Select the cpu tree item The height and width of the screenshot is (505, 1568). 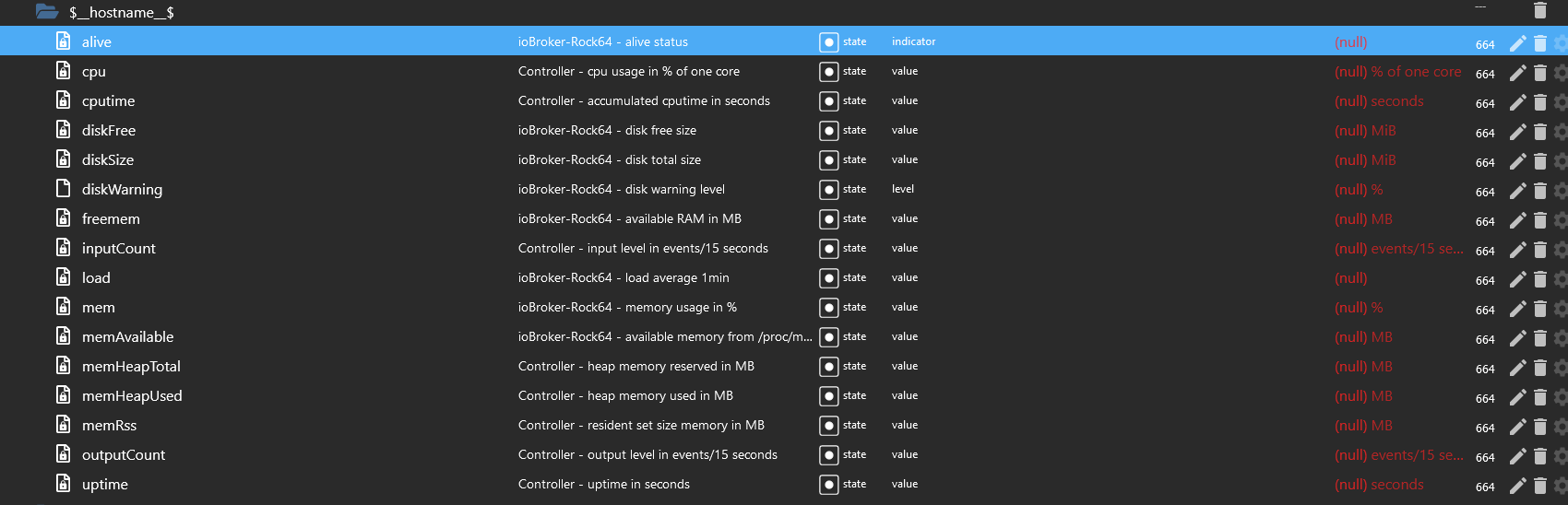pyautogui.click(x=93, y=71)
